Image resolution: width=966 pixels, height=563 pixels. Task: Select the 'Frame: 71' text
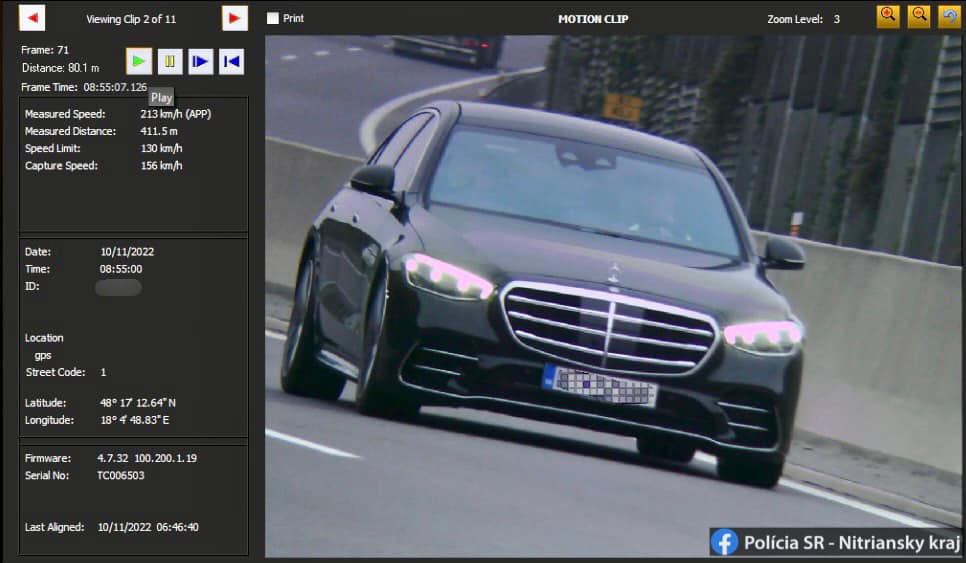pyautogui.click(x=45, y=50)
